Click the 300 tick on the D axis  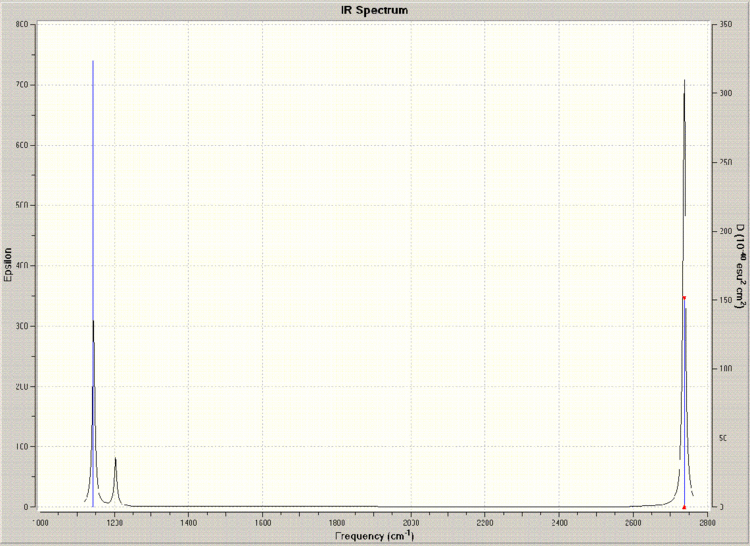(726, 93)
